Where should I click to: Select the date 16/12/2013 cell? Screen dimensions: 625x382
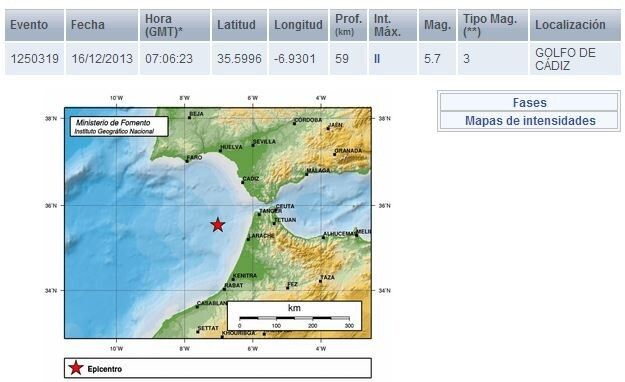pos(102,59)
